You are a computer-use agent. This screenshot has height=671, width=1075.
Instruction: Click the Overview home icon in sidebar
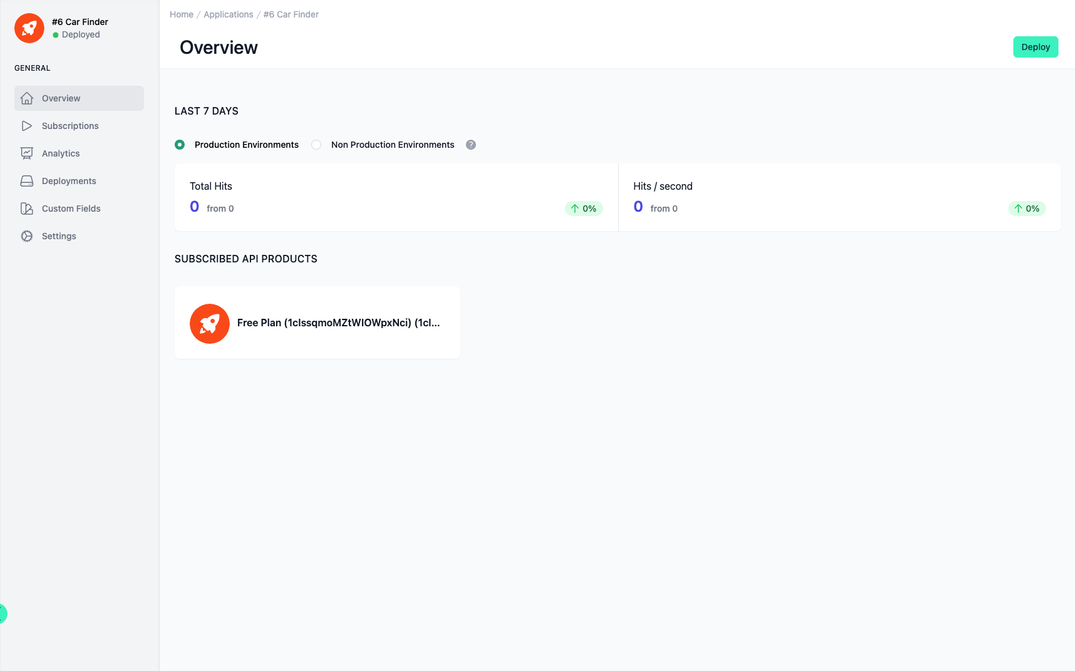tap(27, 98)
